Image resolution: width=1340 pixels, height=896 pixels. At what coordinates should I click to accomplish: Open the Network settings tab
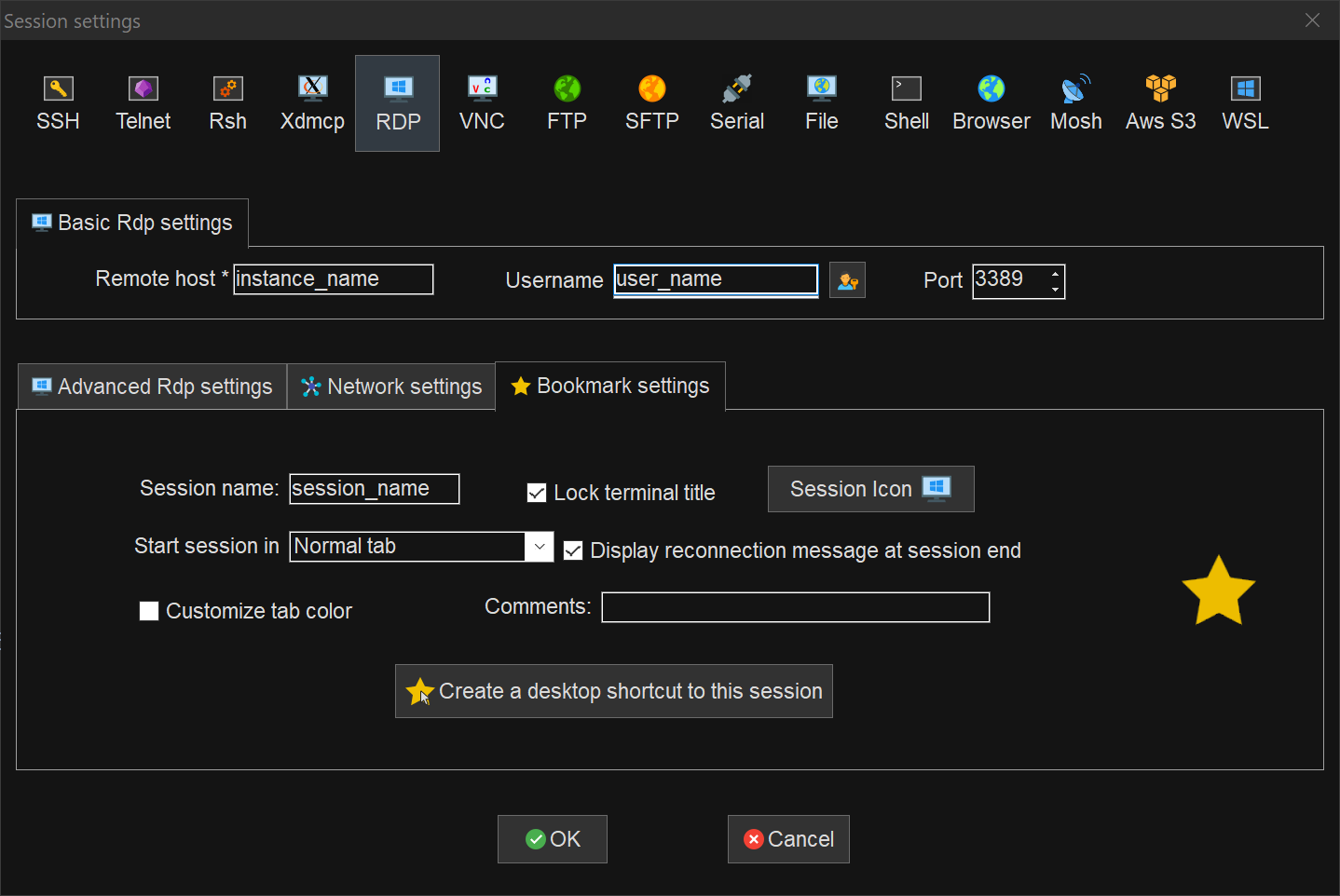pyautogui.click(x=391, y=387)
